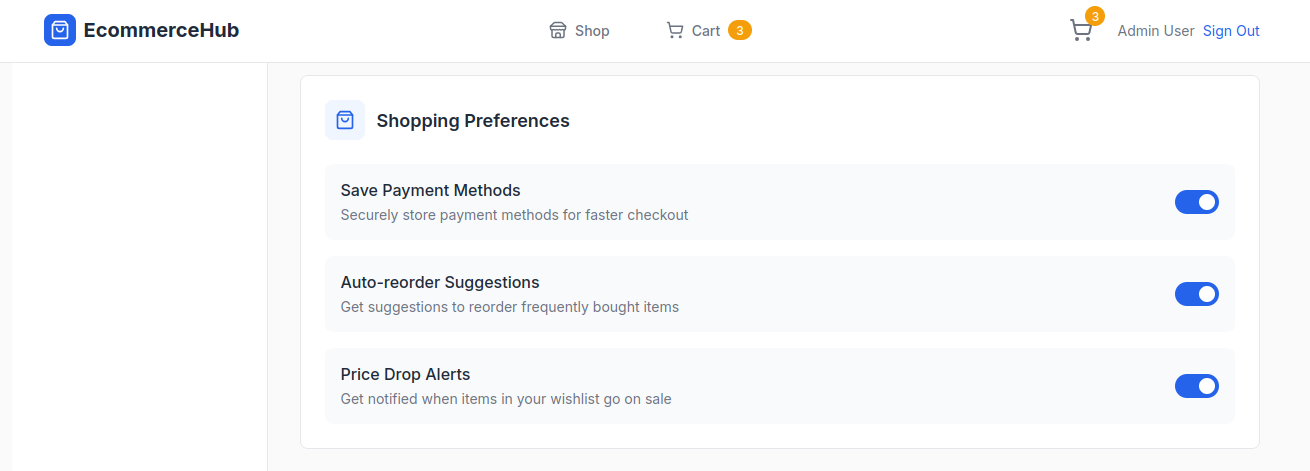Click the EcommerceHub brand name
1310x471 pixels.
pos(161,30)
